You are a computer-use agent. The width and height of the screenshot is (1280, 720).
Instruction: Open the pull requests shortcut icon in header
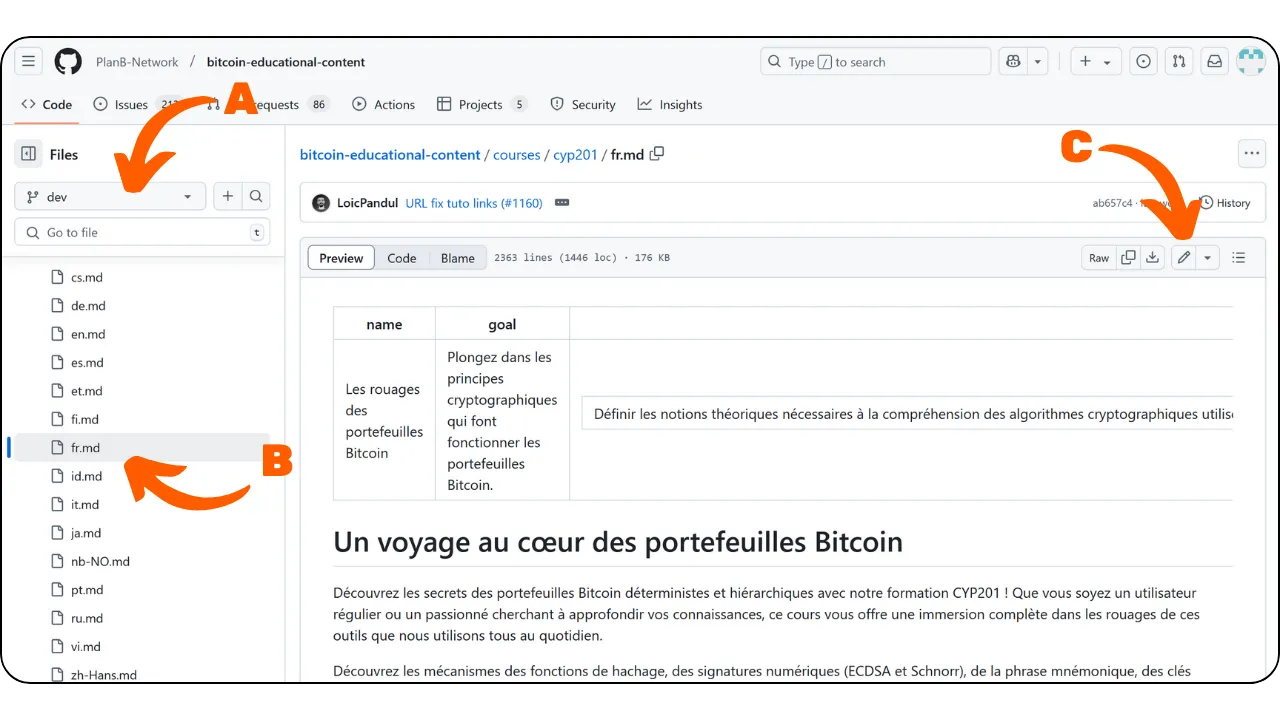click(1179, 62)
